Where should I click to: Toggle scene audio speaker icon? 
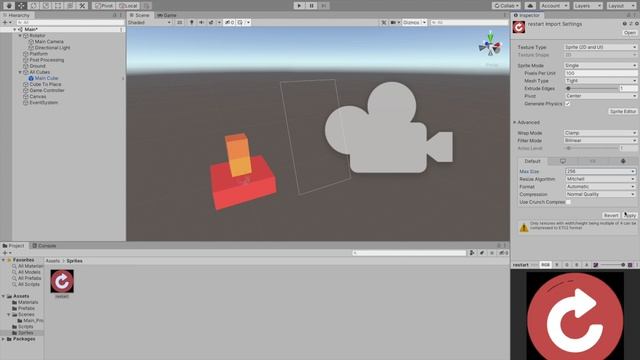click(x=201, y=22)
